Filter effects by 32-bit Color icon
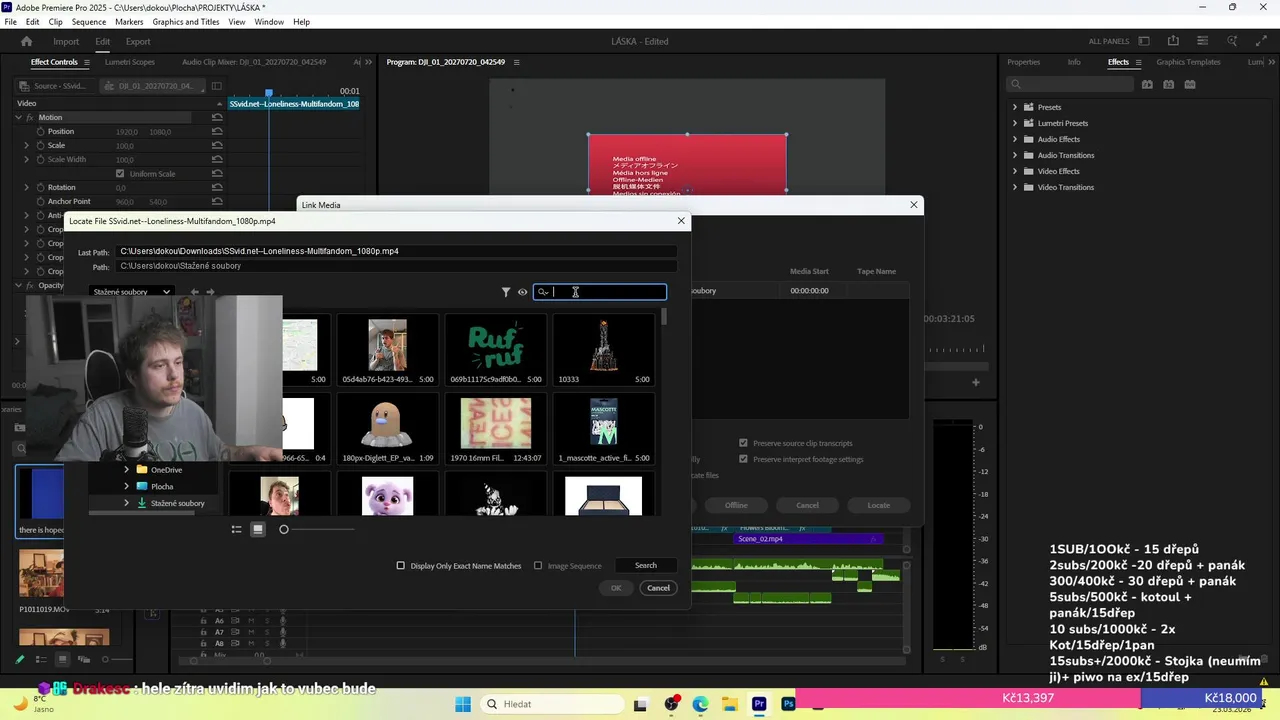1280x720 pixels. click(1169, 85)
